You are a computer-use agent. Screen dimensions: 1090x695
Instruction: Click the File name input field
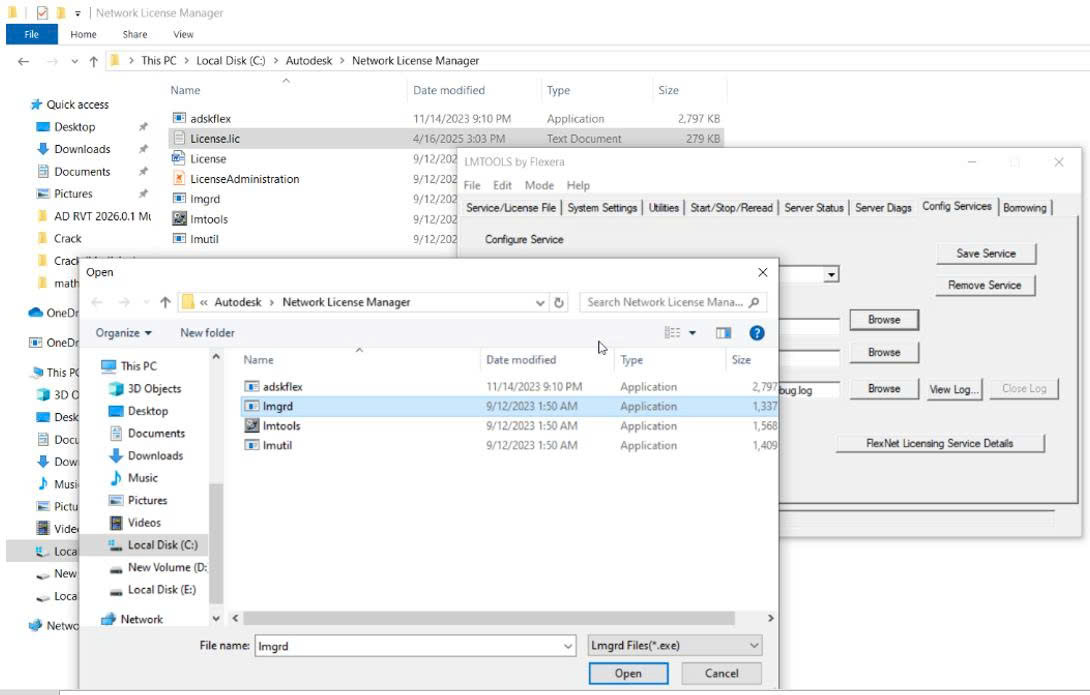416,646
